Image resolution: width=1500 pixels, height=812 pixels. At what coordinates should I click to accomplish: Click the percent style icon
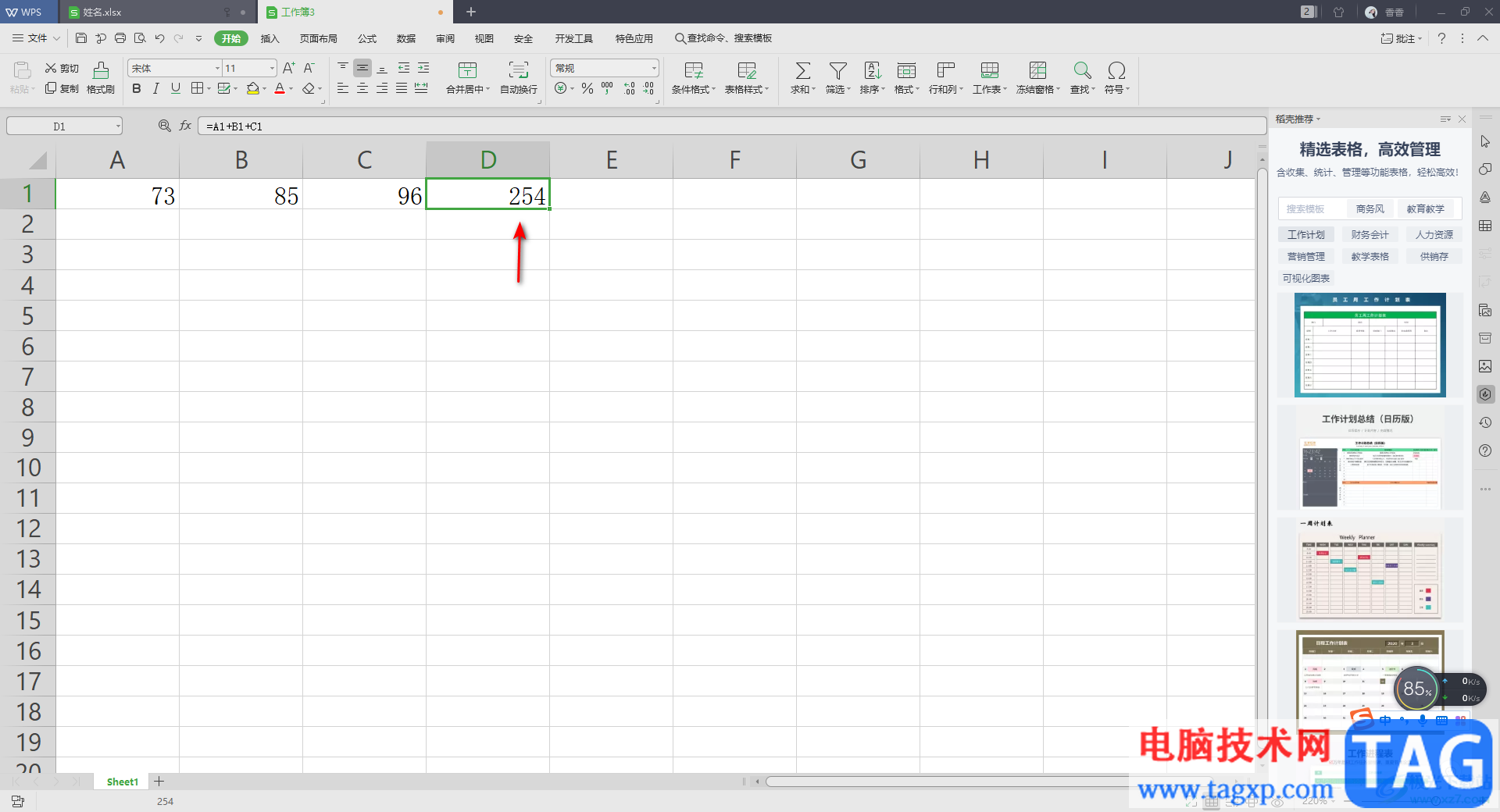[x=587, y=88]
